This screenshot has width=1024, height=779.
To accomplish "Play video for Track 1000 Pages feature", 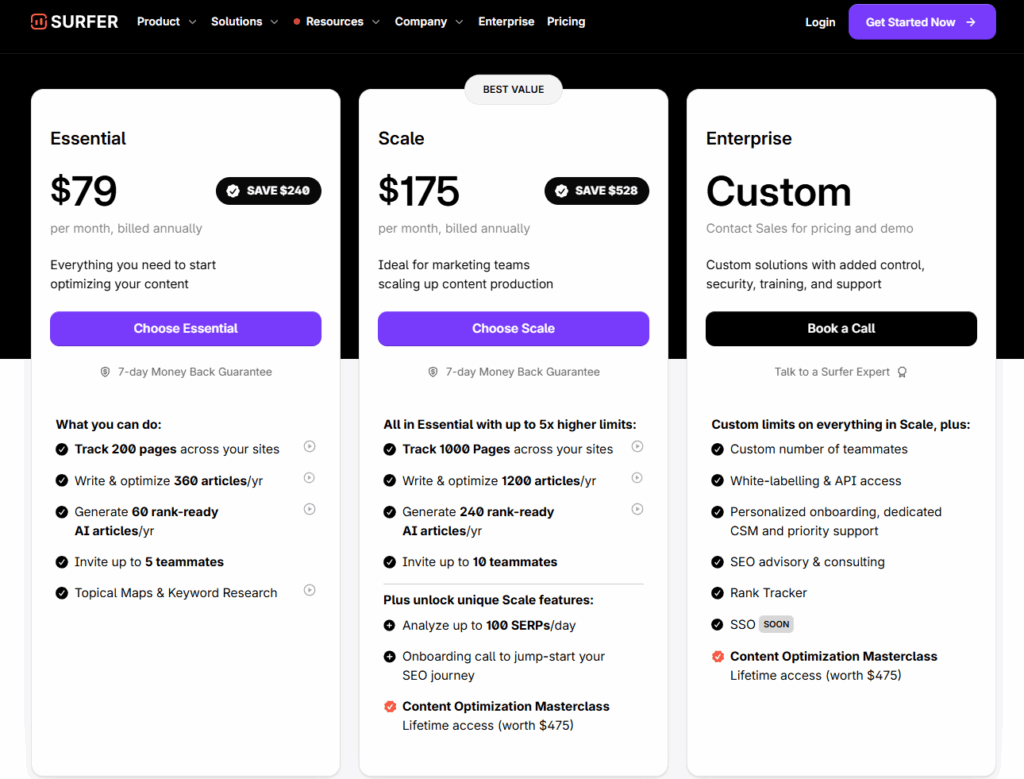I will tap(637, 447).
